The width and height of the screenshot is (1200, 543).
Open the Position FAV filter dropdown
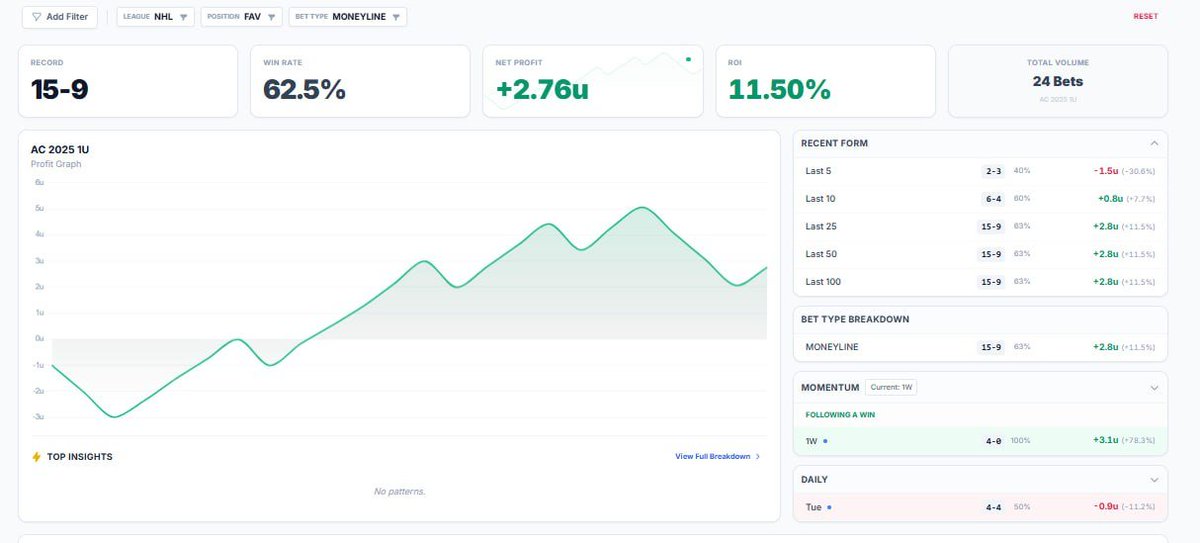[241, 17]
